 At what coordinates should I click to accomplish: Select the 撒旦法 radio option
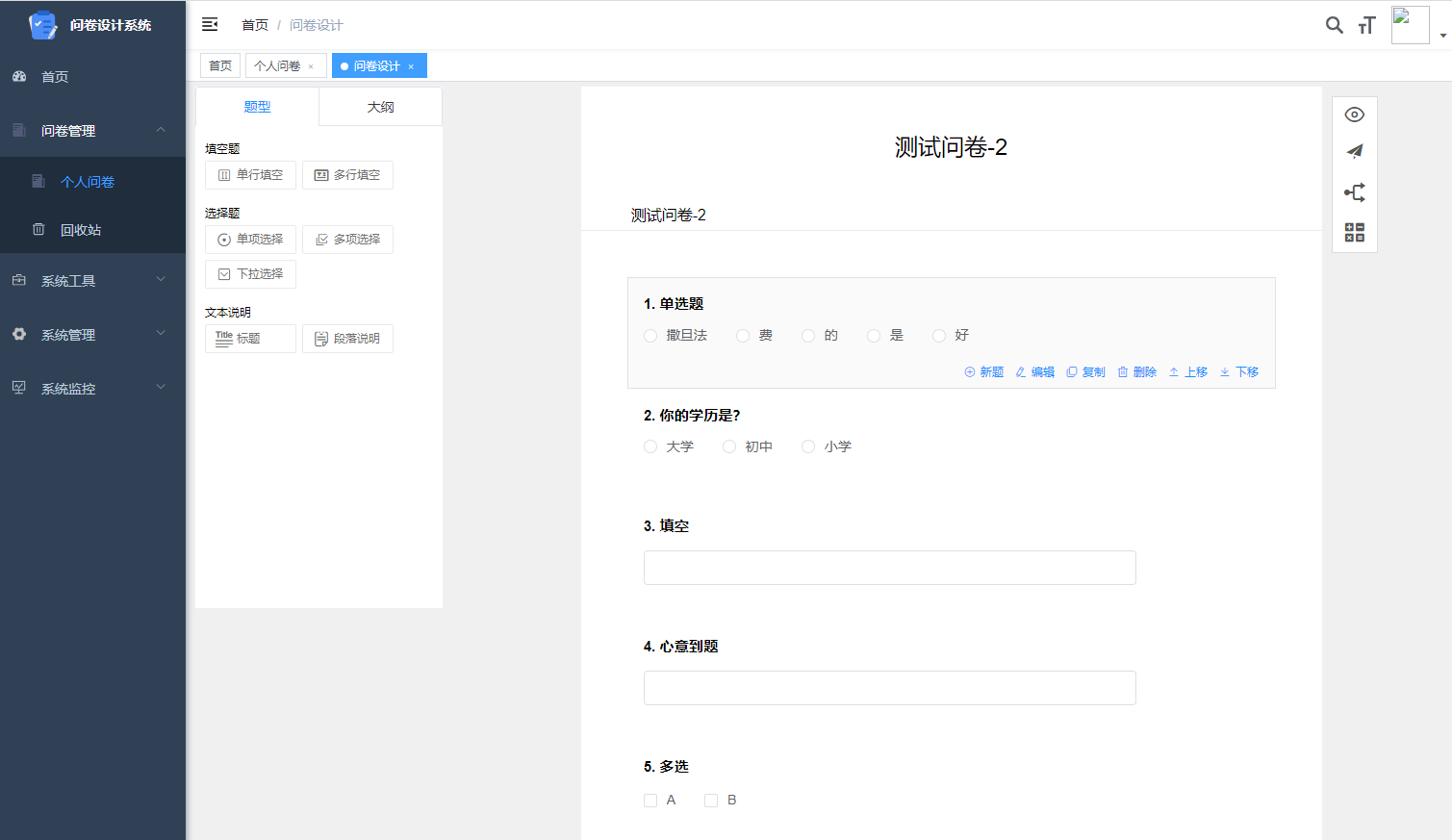pos(650,336)
